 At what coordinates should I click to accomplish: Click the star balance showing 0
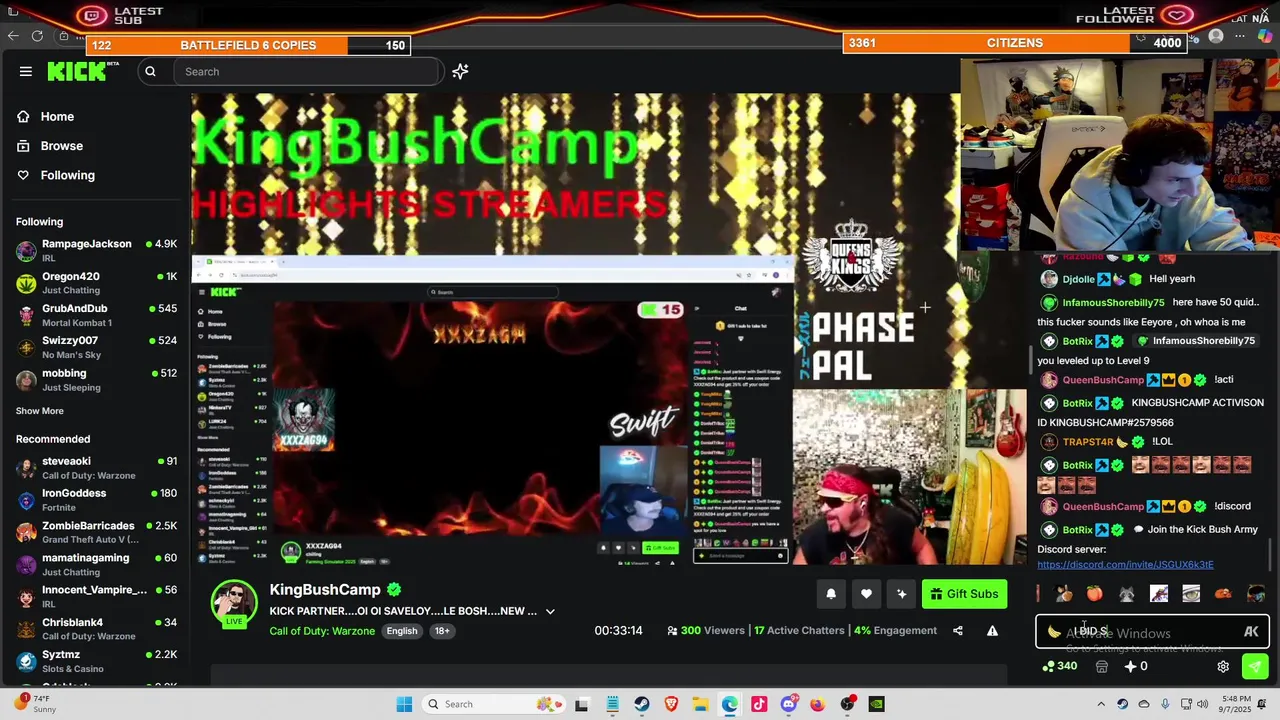pos(1135,666)
